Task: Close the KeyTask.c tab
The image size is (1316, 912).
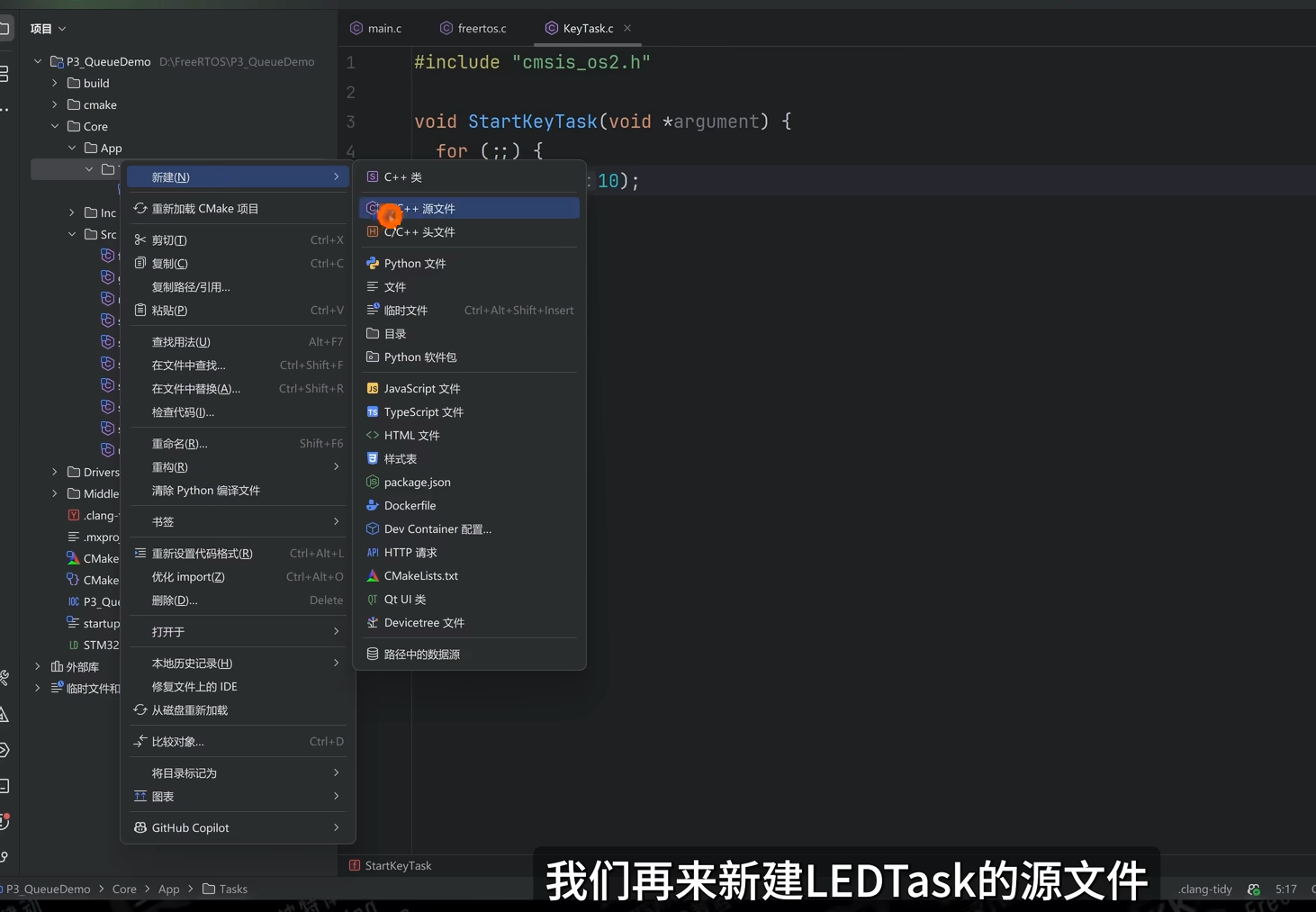Action: 627,28
